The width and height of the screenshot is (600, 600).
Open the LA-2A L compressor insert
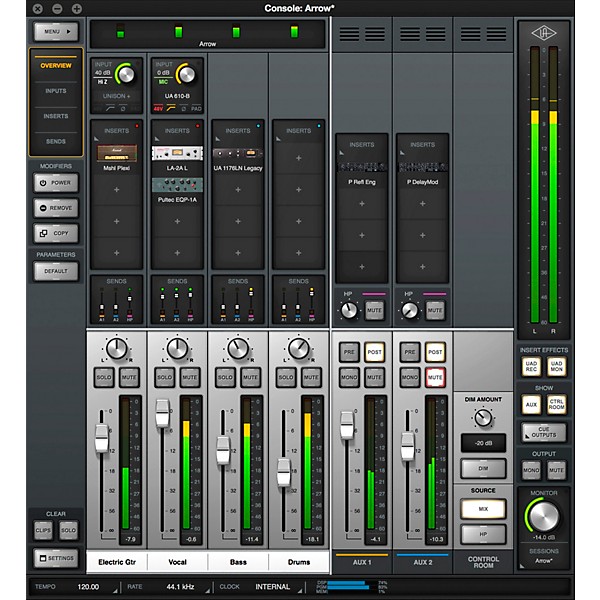click(177, 153)
